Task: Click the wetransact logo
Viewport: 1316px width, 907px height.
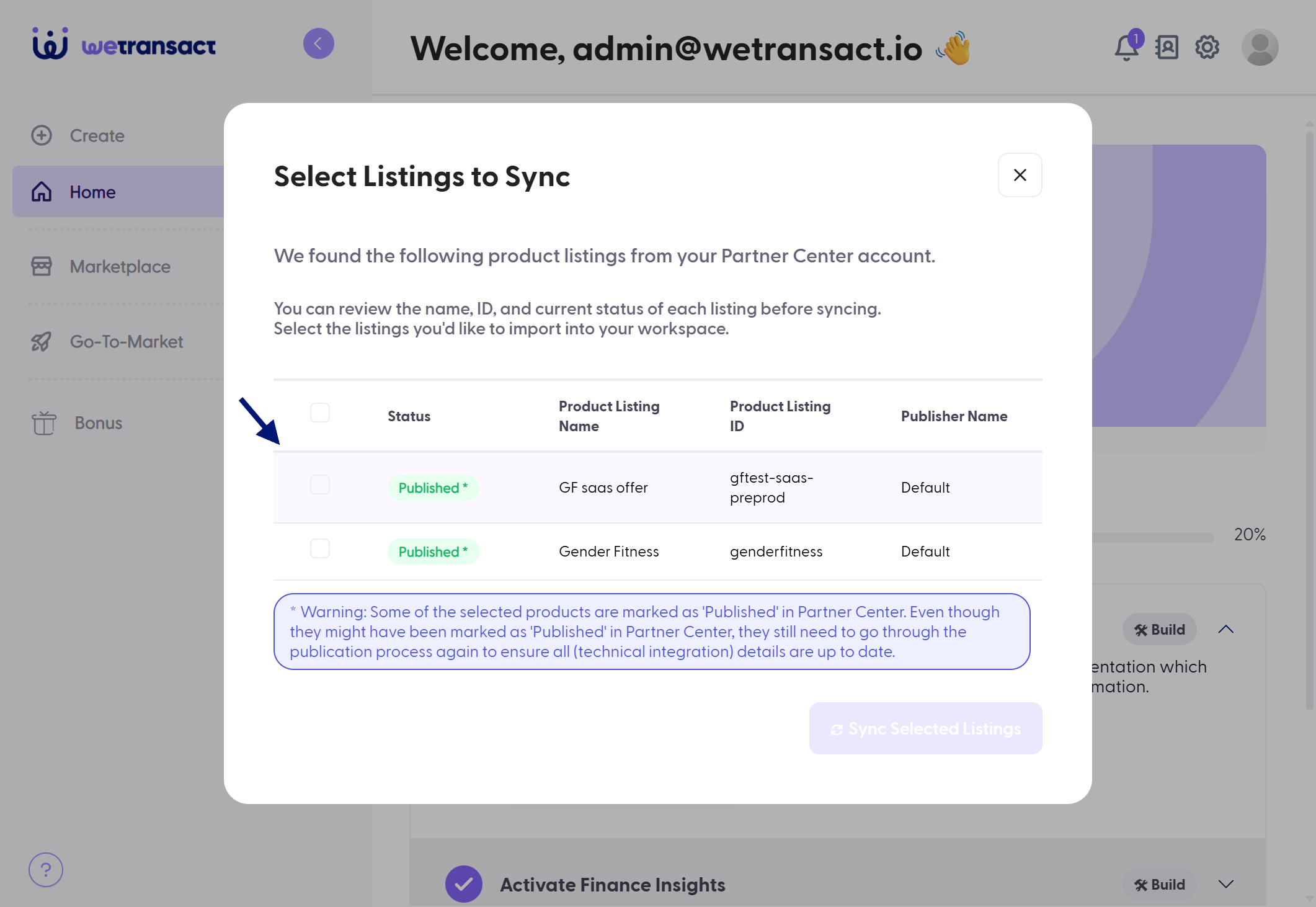Action: click(124, 44)
